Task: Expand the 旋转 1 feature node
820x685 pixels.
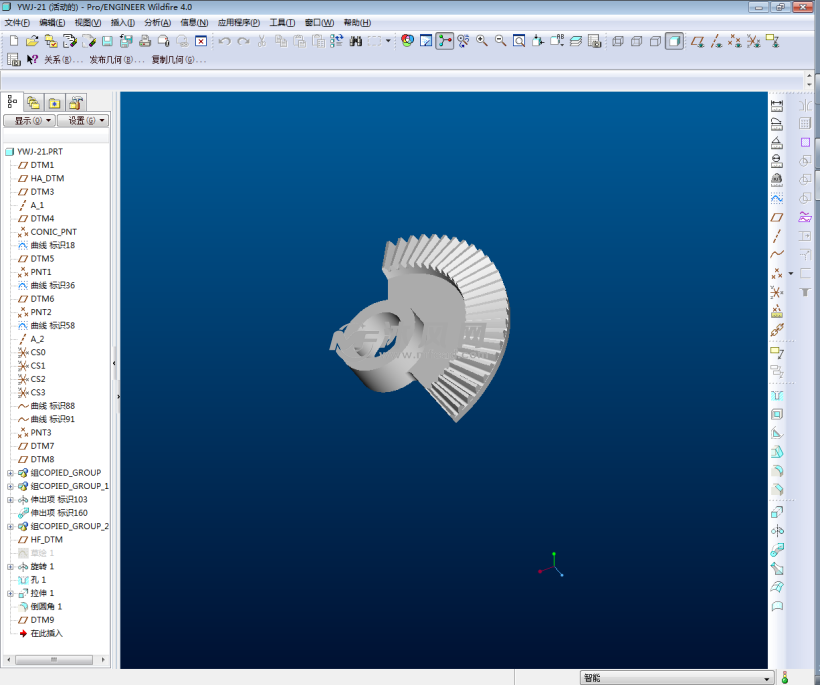Action: point(10,567)
